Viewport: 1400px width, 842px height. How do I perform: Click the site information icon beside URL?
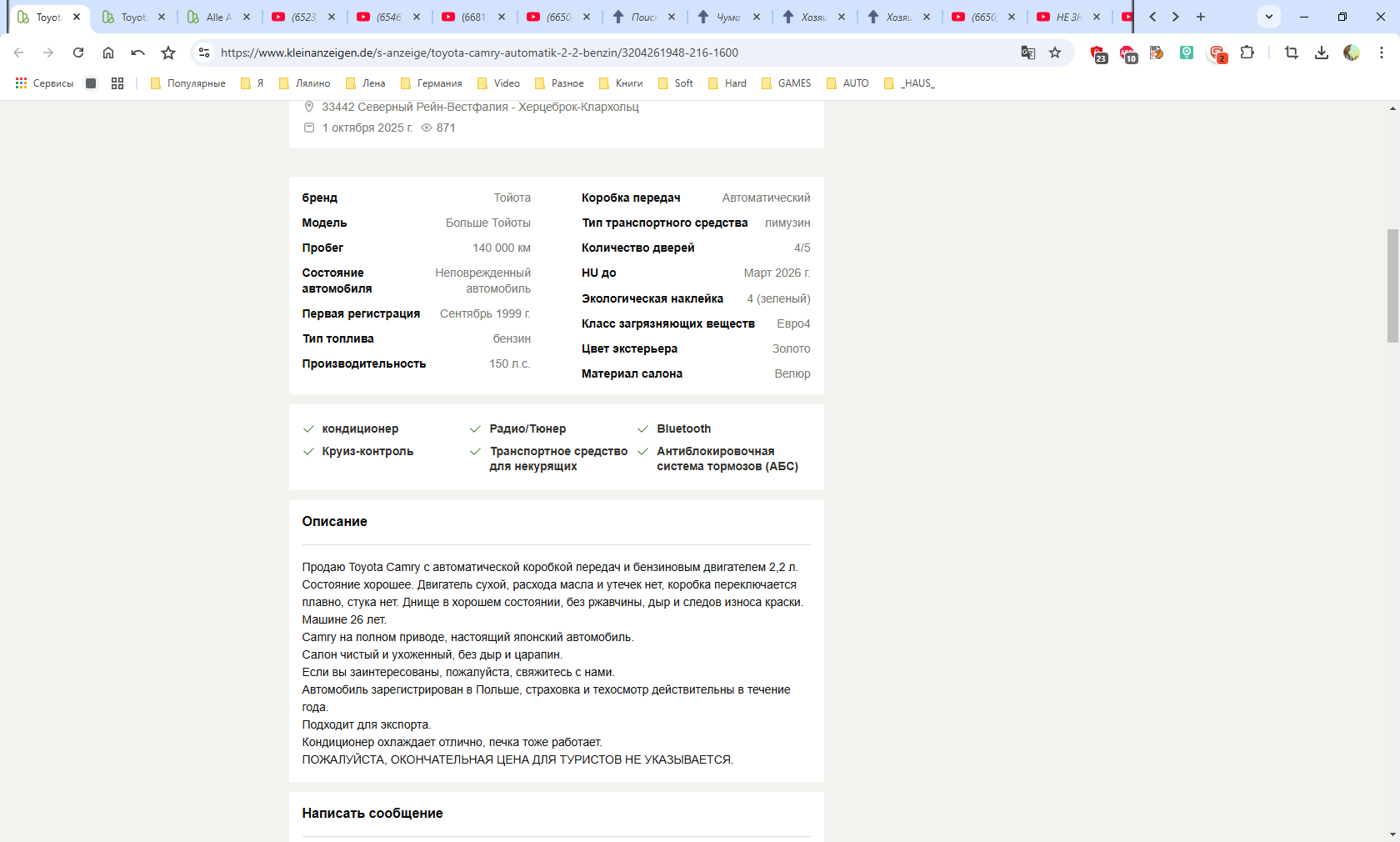(x=204, y=53)
